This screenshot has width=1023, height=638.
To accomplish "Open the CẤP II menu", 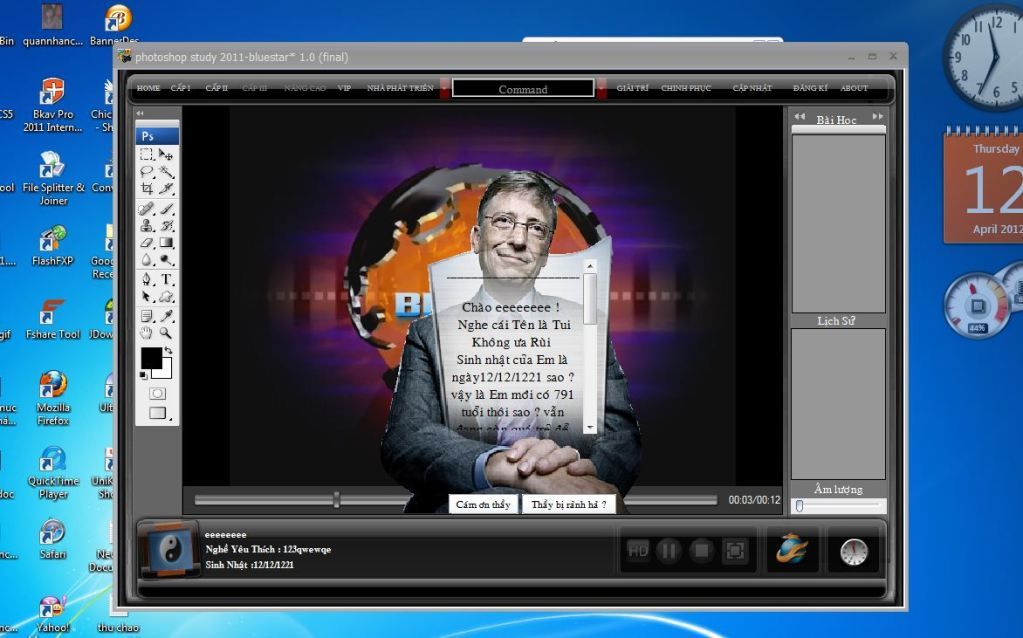I will [x=217, y=88].
